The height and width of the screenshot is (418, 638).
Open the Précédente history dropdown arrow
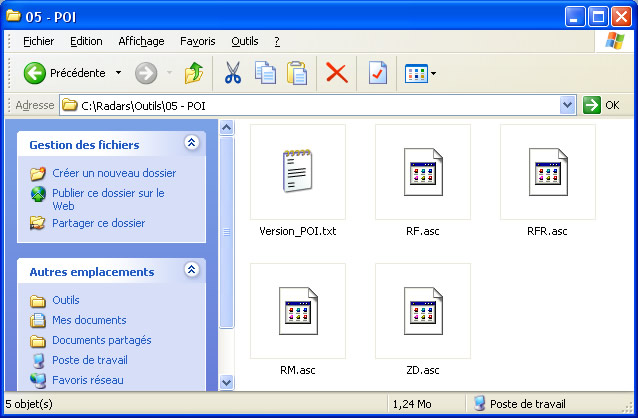point(118,73)
